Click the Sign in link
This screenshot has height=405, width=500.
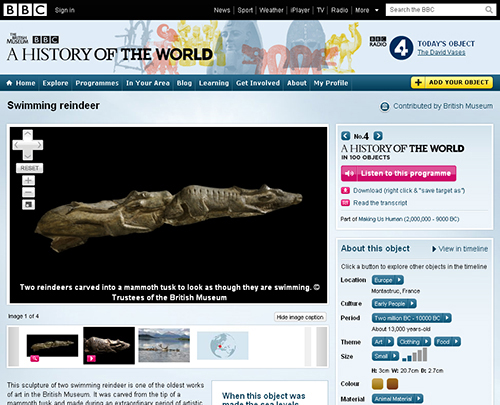(x=65, y=10)
